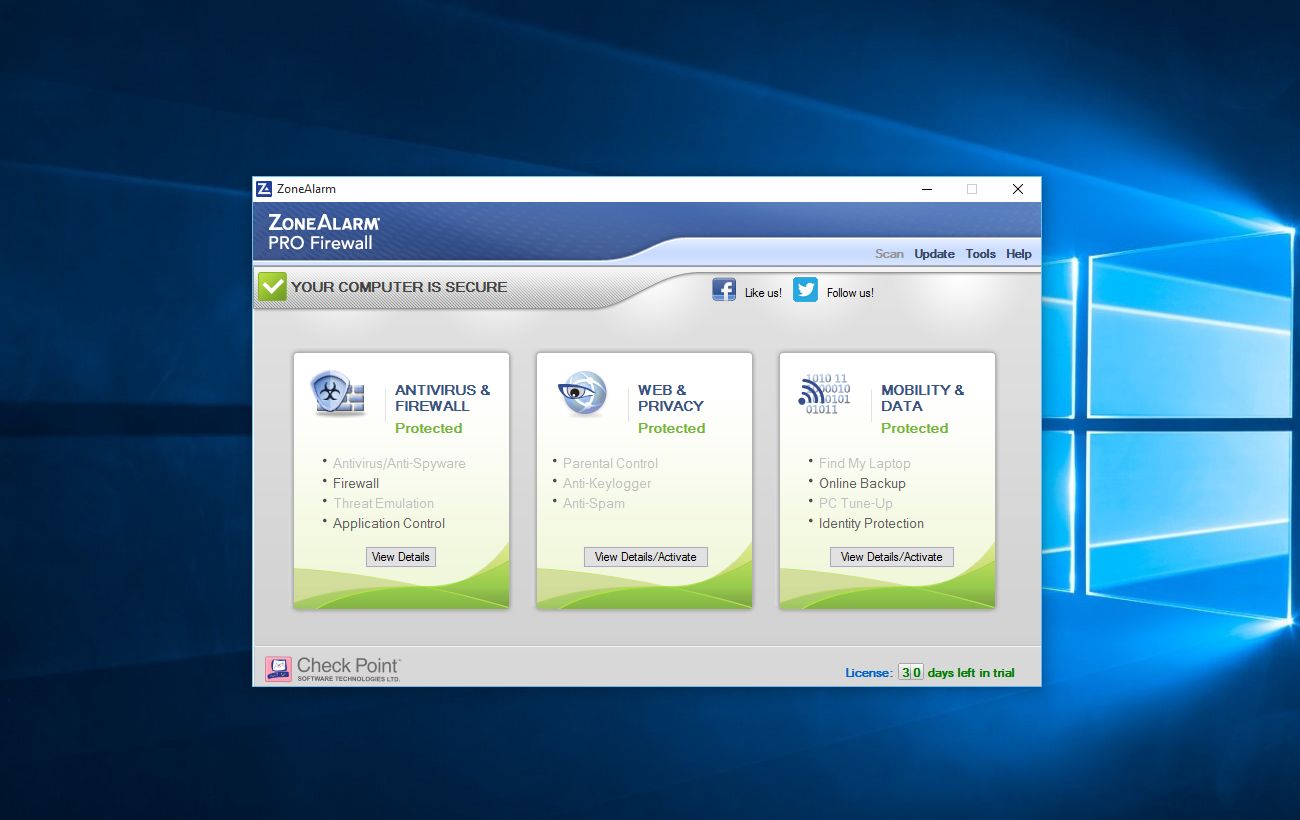Select the Anti-Spam item

click(594, 503)
